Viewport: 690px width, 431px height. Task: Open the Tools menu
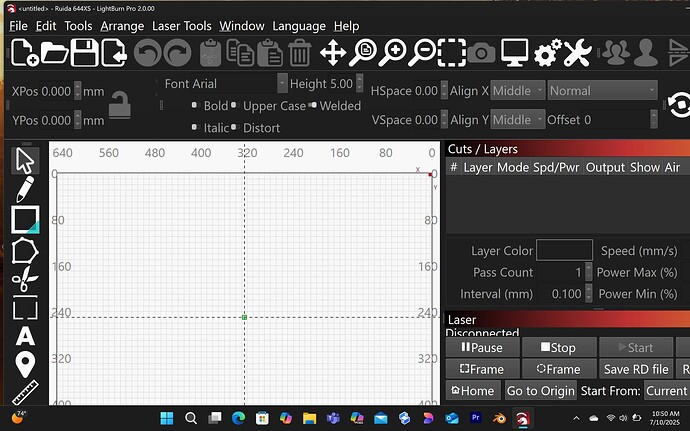pyautogui.click(x=78, y=26)
